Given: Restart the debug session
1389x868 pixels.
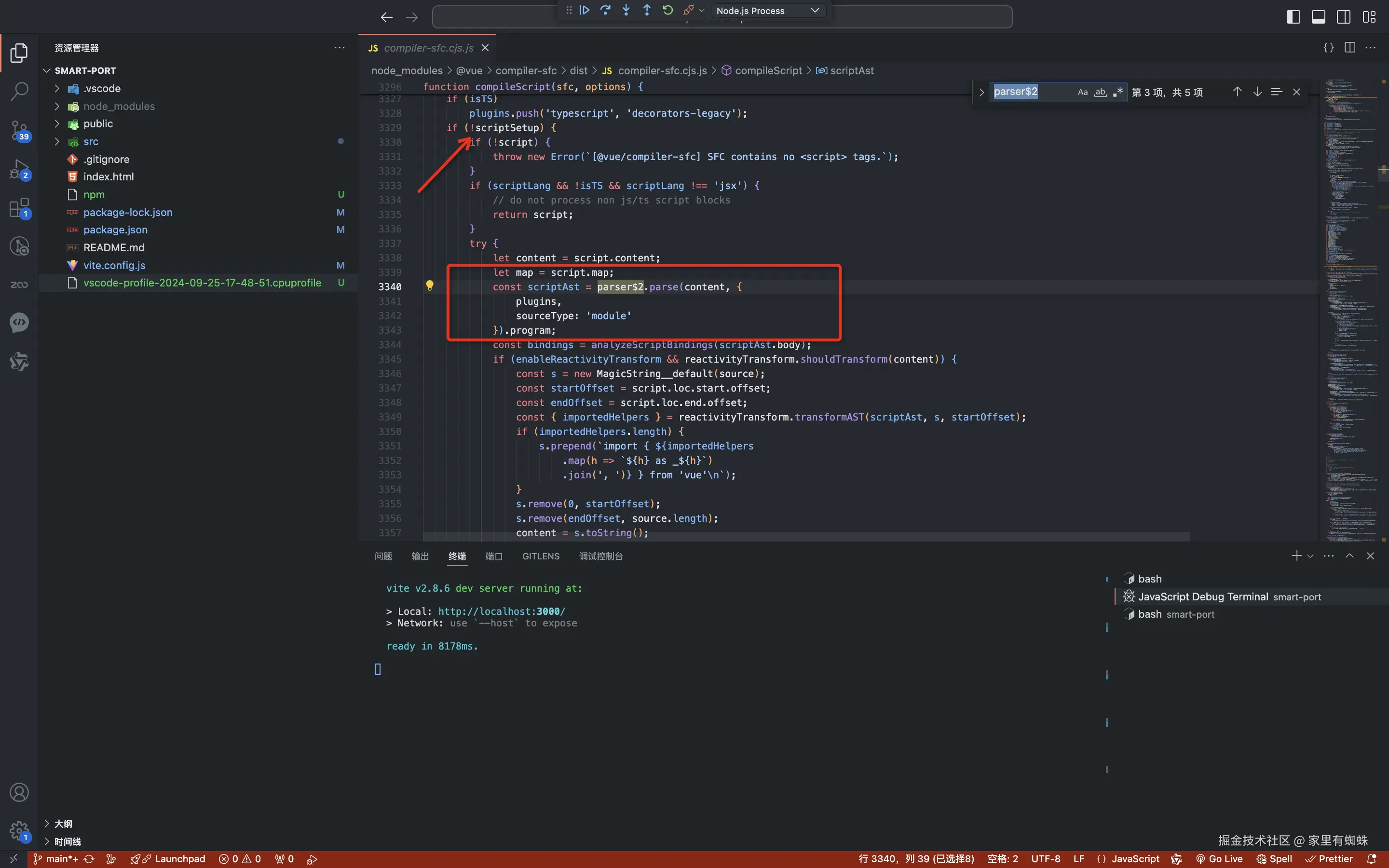Looking at the screenshot, I should [667, 10].
